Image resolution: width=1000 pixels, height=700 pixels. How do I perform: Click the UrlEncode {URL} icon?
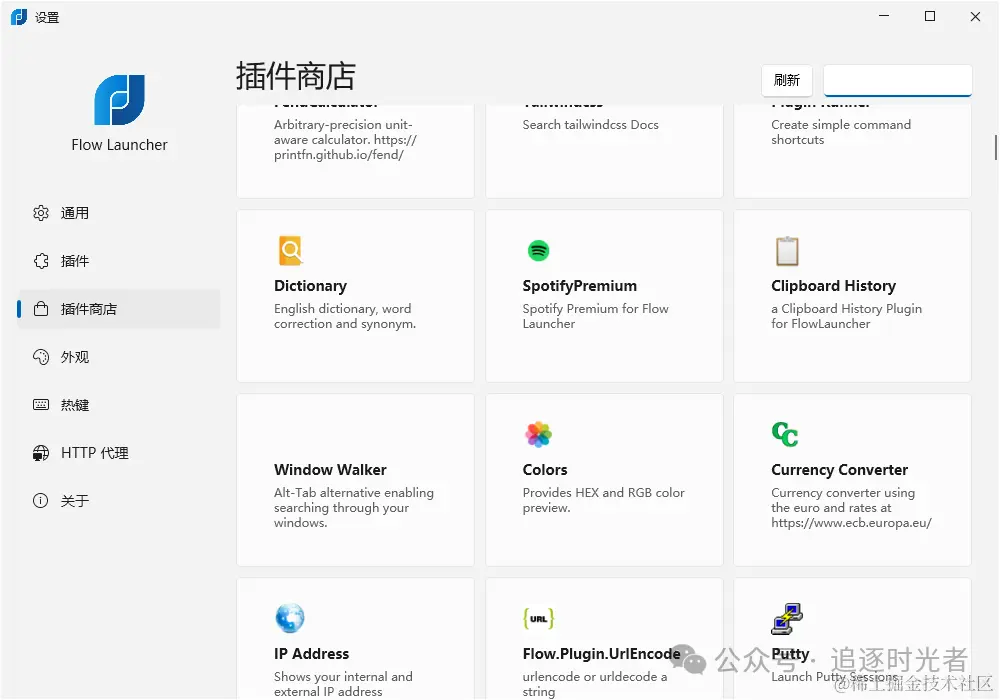(x=538, y=618)
